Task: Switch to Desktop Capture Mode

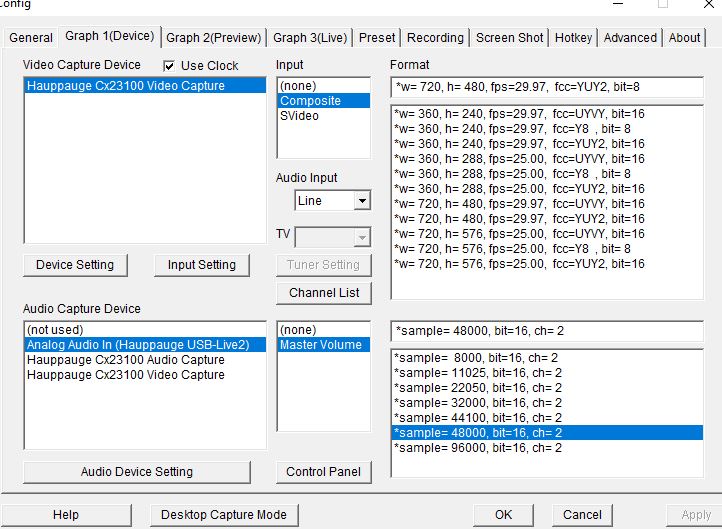Action: tap(224, 515)
